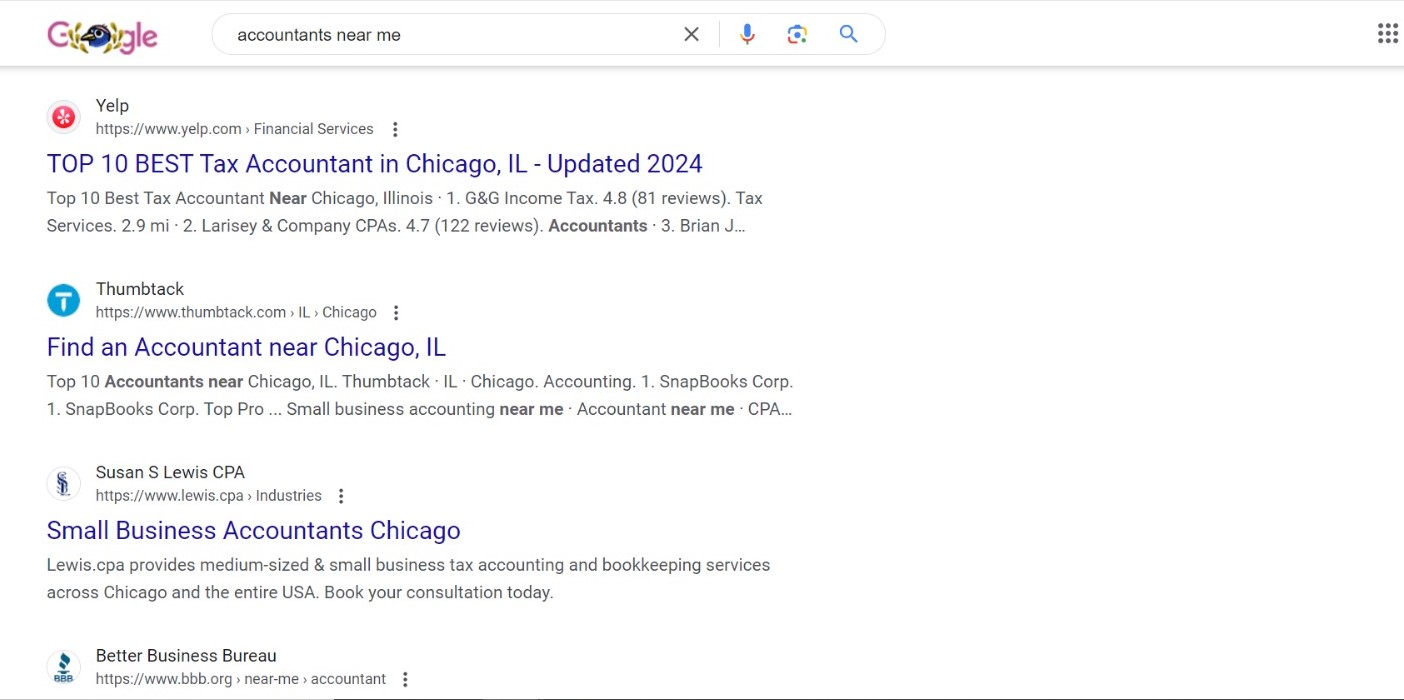Open the Google apps grid
The height and width of the screenshot is (700, 1404).
[x=1387, y=34]
